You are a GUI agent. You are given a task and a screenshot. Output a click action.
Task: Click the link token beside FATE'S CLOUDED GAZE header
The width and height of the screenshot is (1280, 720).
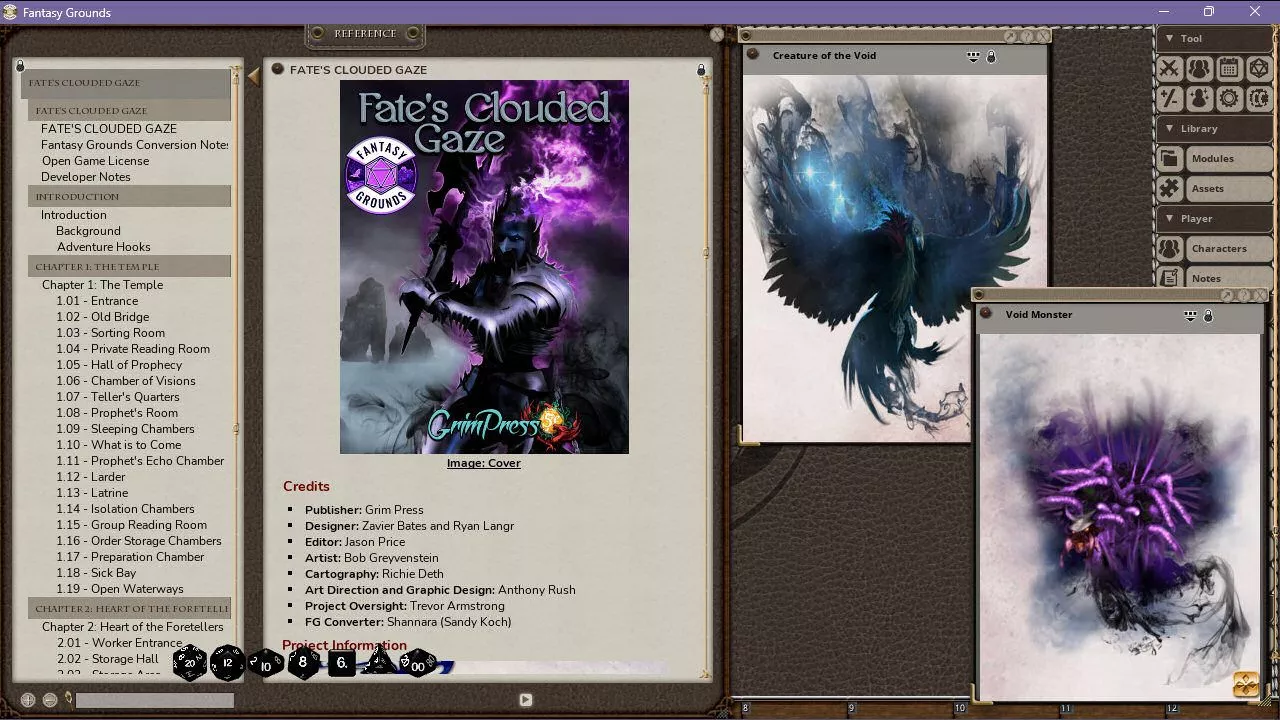pos(278,69)
